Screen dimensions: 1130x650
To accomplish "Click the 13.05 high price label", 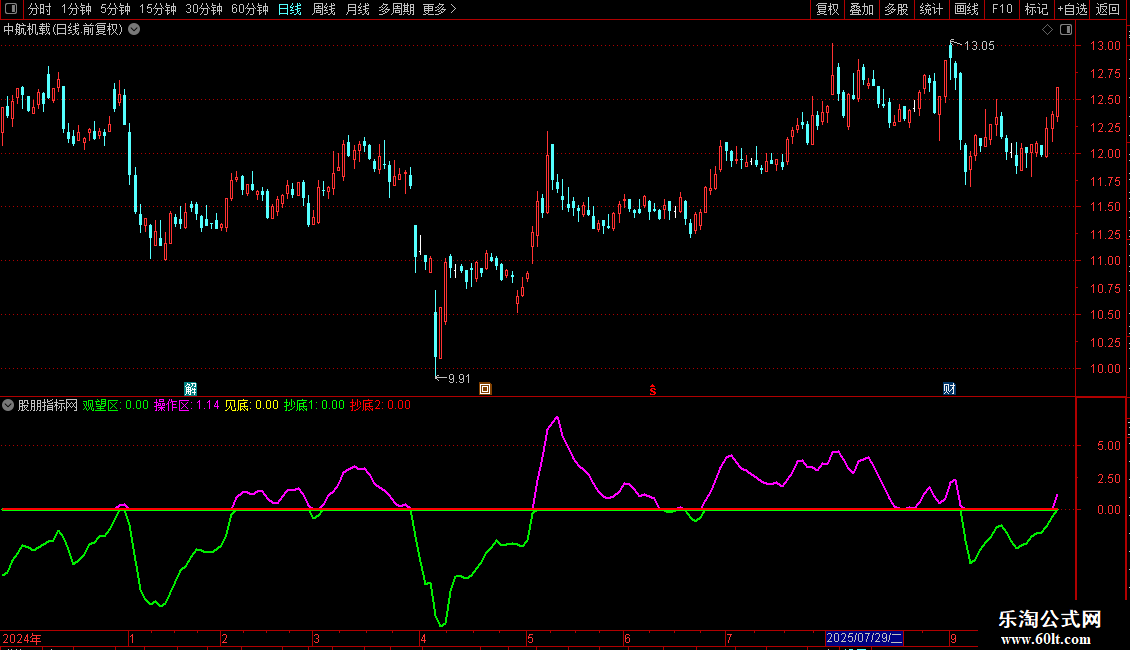I will tap(978, 45).
